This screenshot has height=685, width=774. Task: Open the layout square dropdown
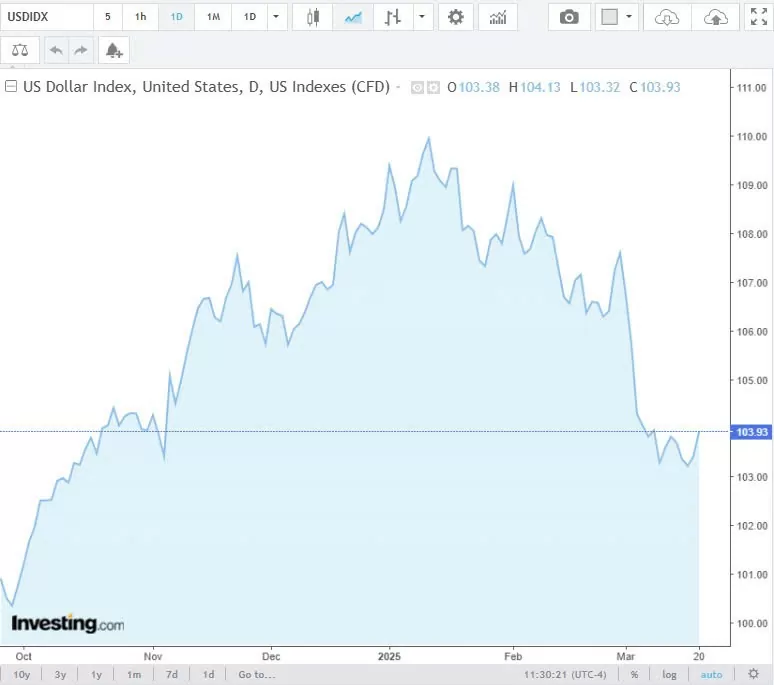click(x=617, y=17)
